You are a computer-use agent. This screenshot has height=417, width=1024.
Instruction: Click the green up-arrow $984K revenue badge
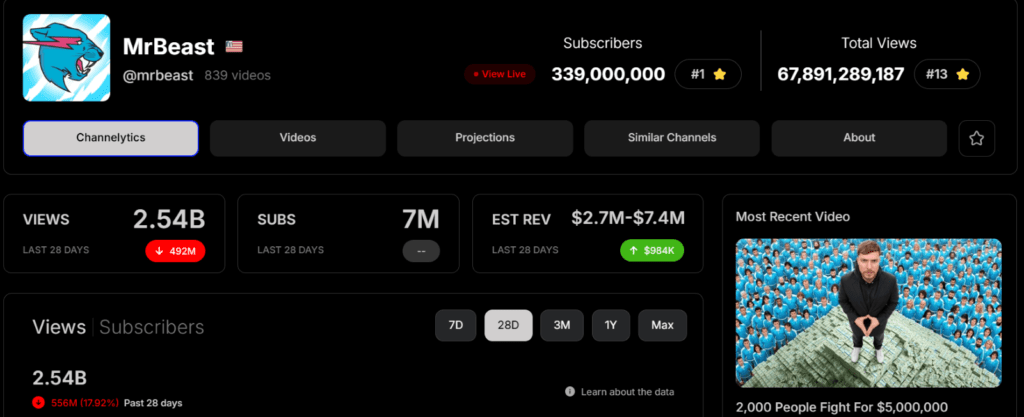pos(652,251)
